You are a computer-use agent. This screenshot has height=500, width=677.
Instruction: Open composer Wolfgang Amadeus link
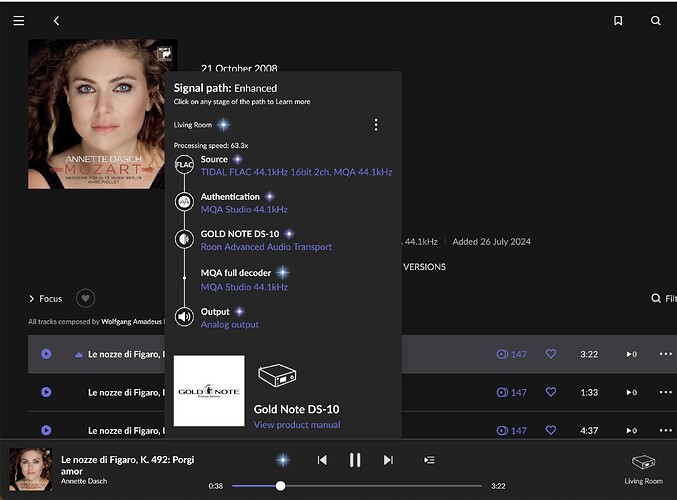point(133,322)
